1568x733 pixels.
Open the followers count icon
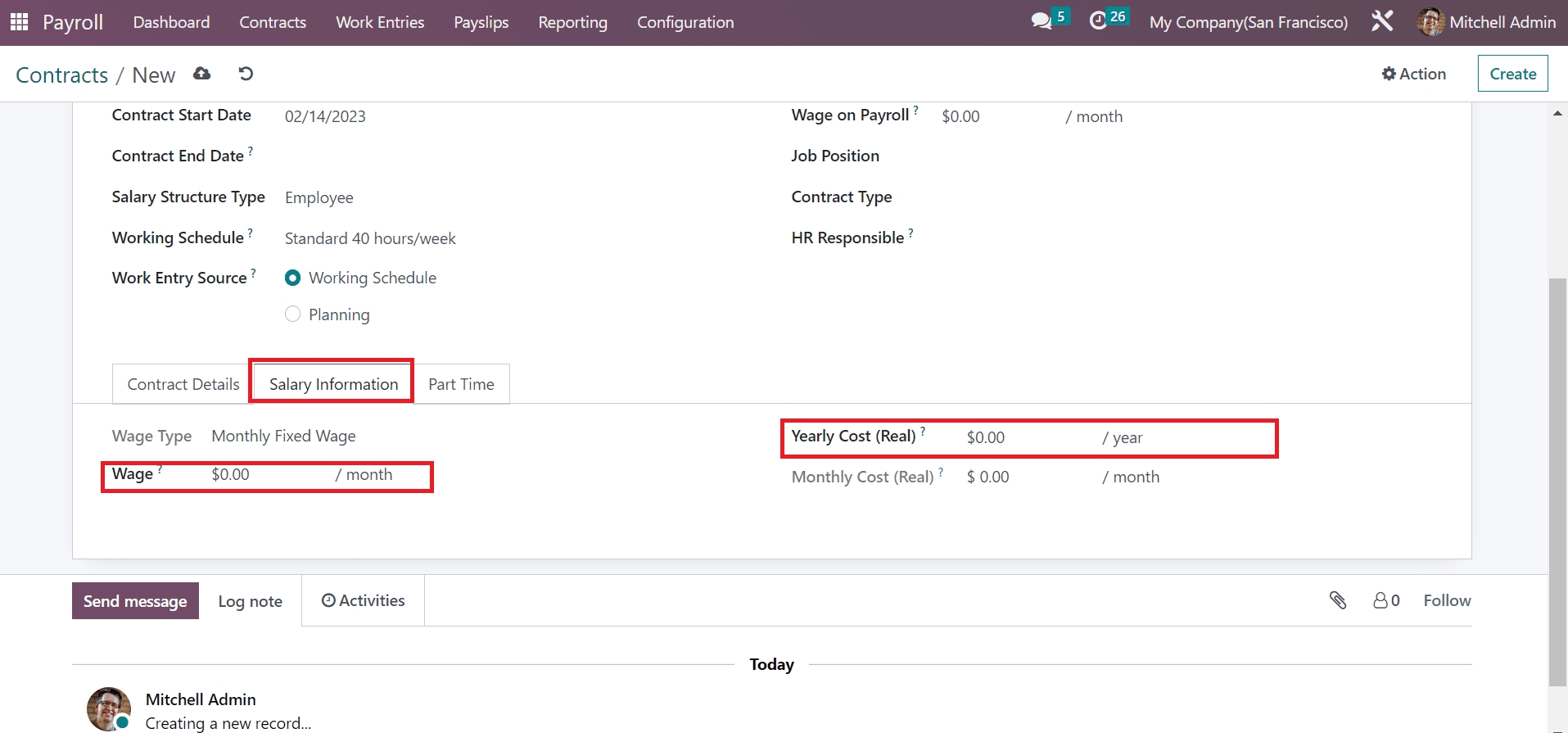(1386, 600)
